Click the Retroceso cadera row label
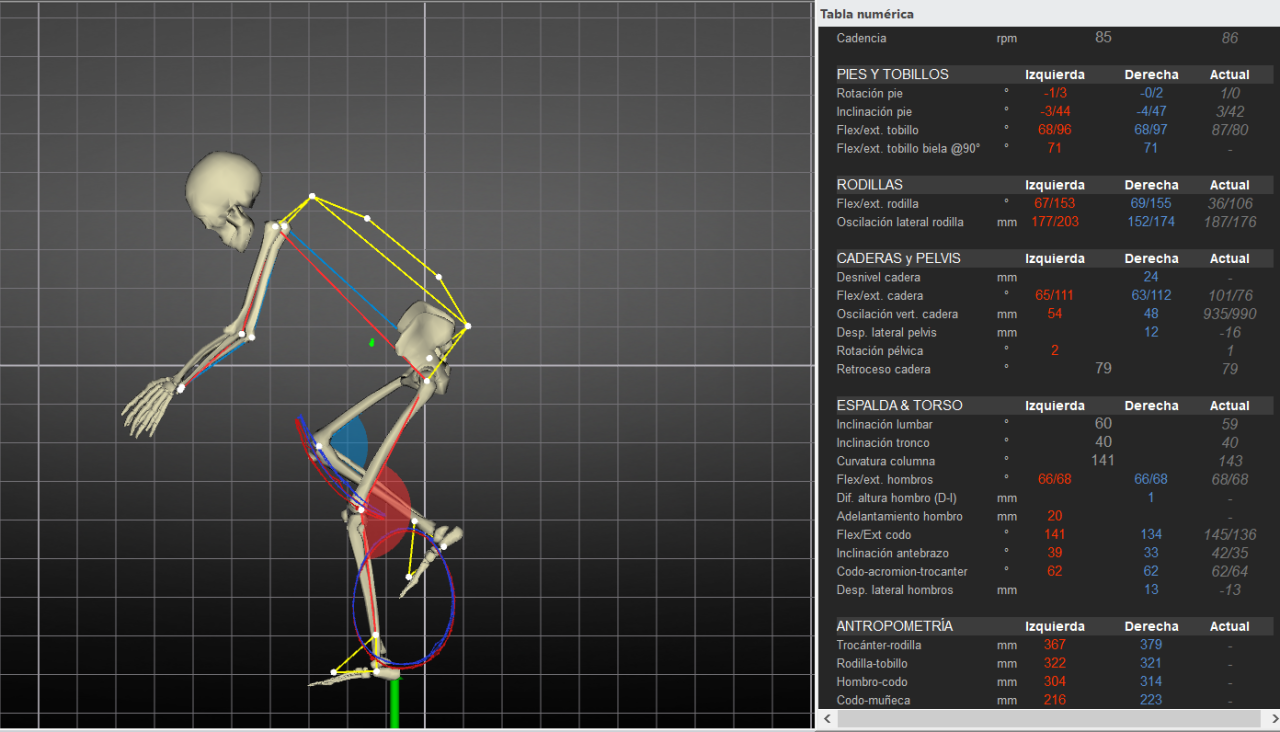The image size is (1280, 732). [883, 369]
